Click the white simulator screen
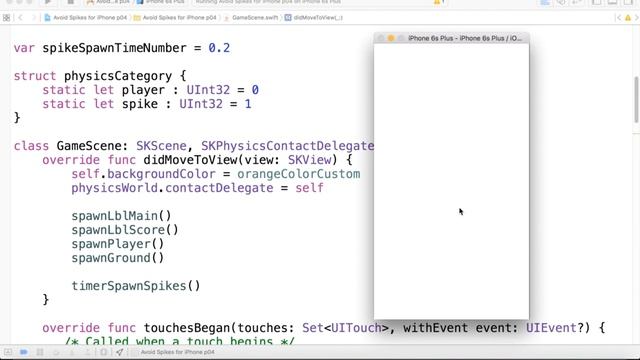 click(451, 181)
